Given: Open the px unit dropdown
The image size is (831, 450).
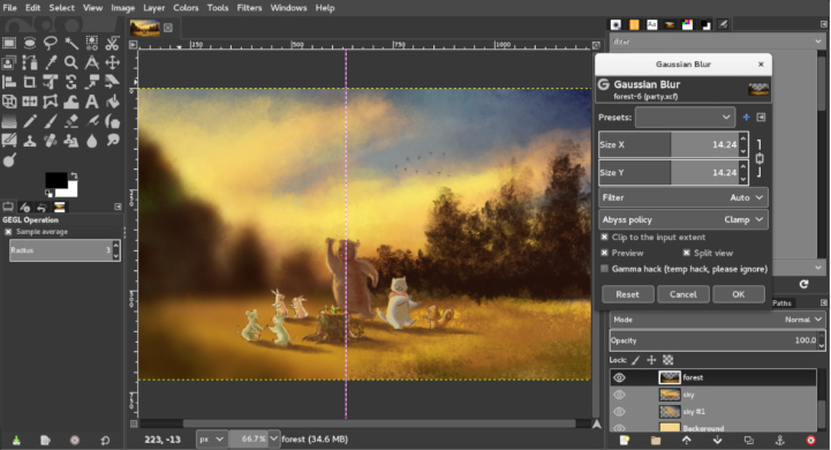Looking at the screenshot, I should point(211,439).
